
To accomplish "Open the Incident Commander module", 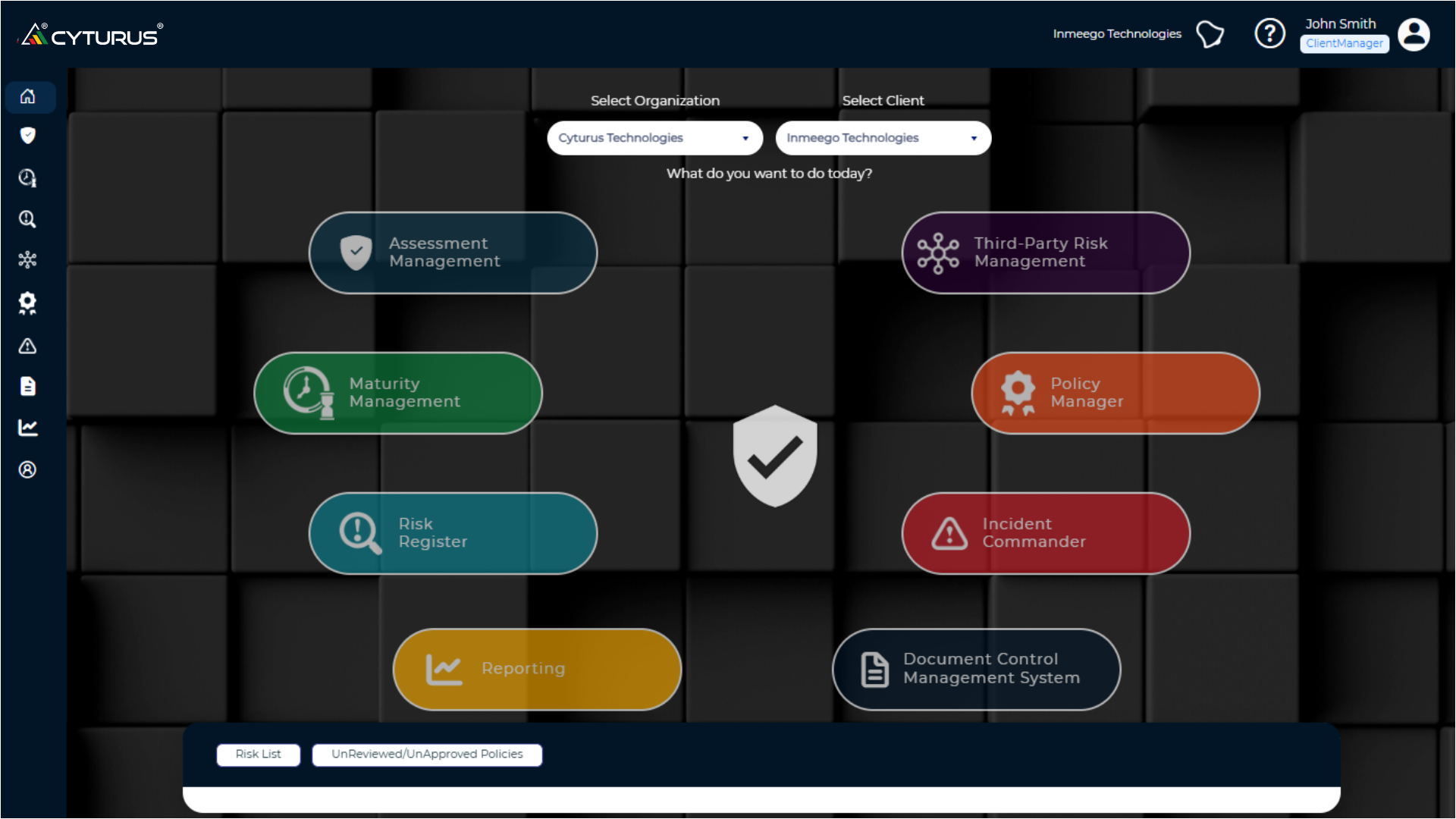I will (1046, 533).
